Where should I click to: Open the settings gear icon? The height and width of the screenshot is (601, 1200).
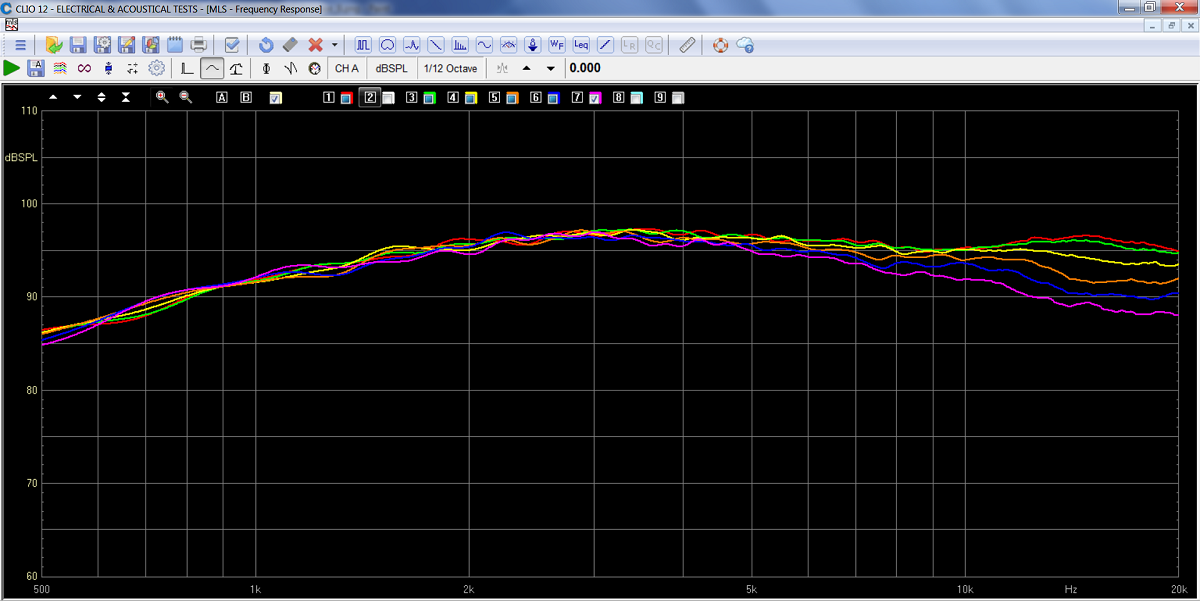coord(156,68)
